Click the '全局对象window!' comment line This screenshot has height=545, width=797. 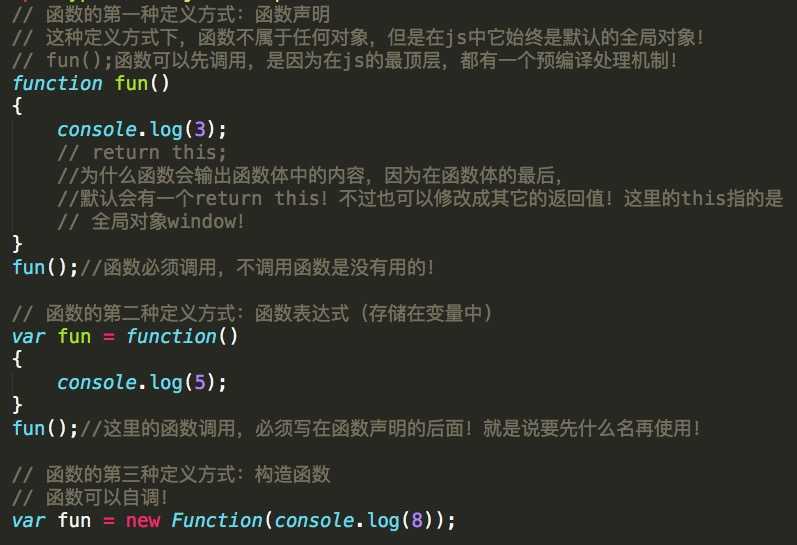pyautogui.click(x=151, y=222)
